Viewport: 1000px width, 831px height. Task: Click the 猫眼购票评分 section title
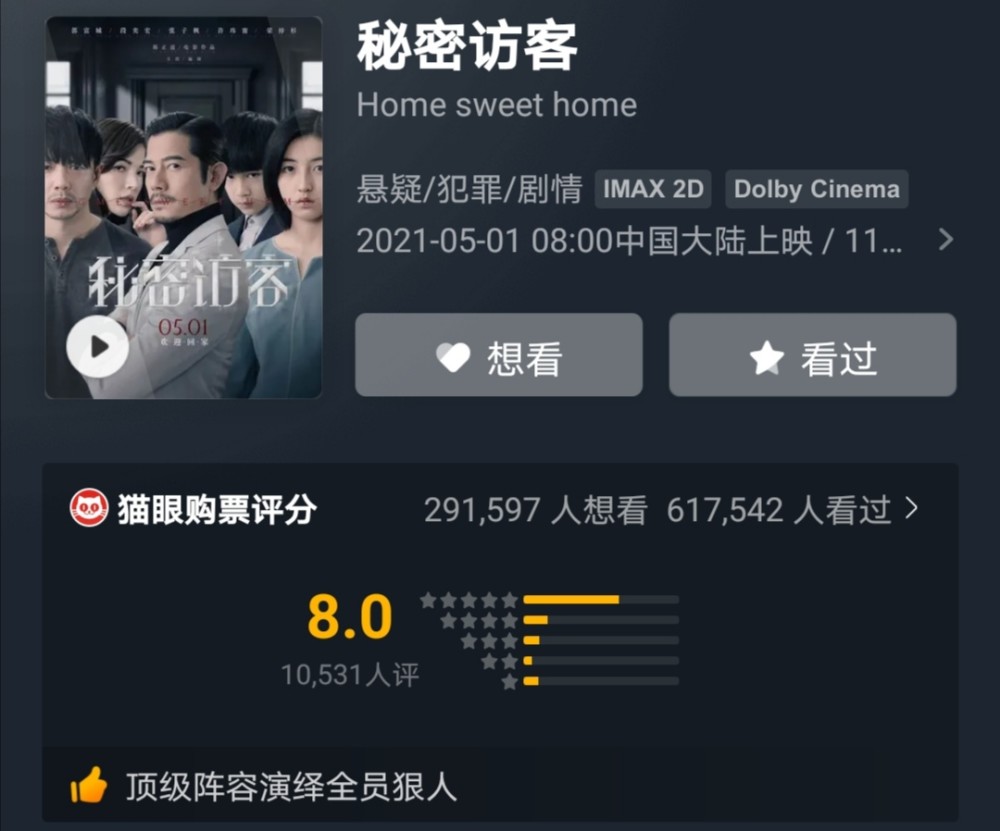point(217,509)
